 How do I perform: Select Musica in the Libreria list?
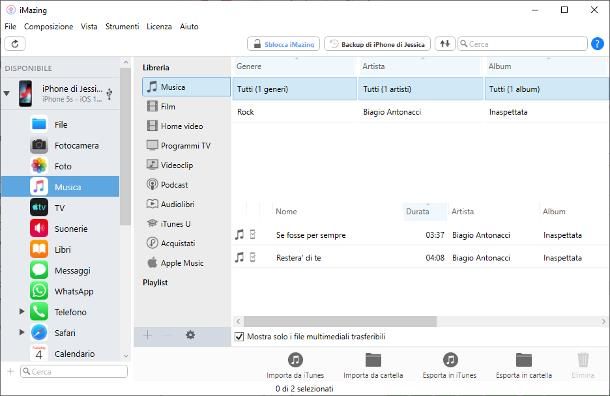[x=186, y=87]
